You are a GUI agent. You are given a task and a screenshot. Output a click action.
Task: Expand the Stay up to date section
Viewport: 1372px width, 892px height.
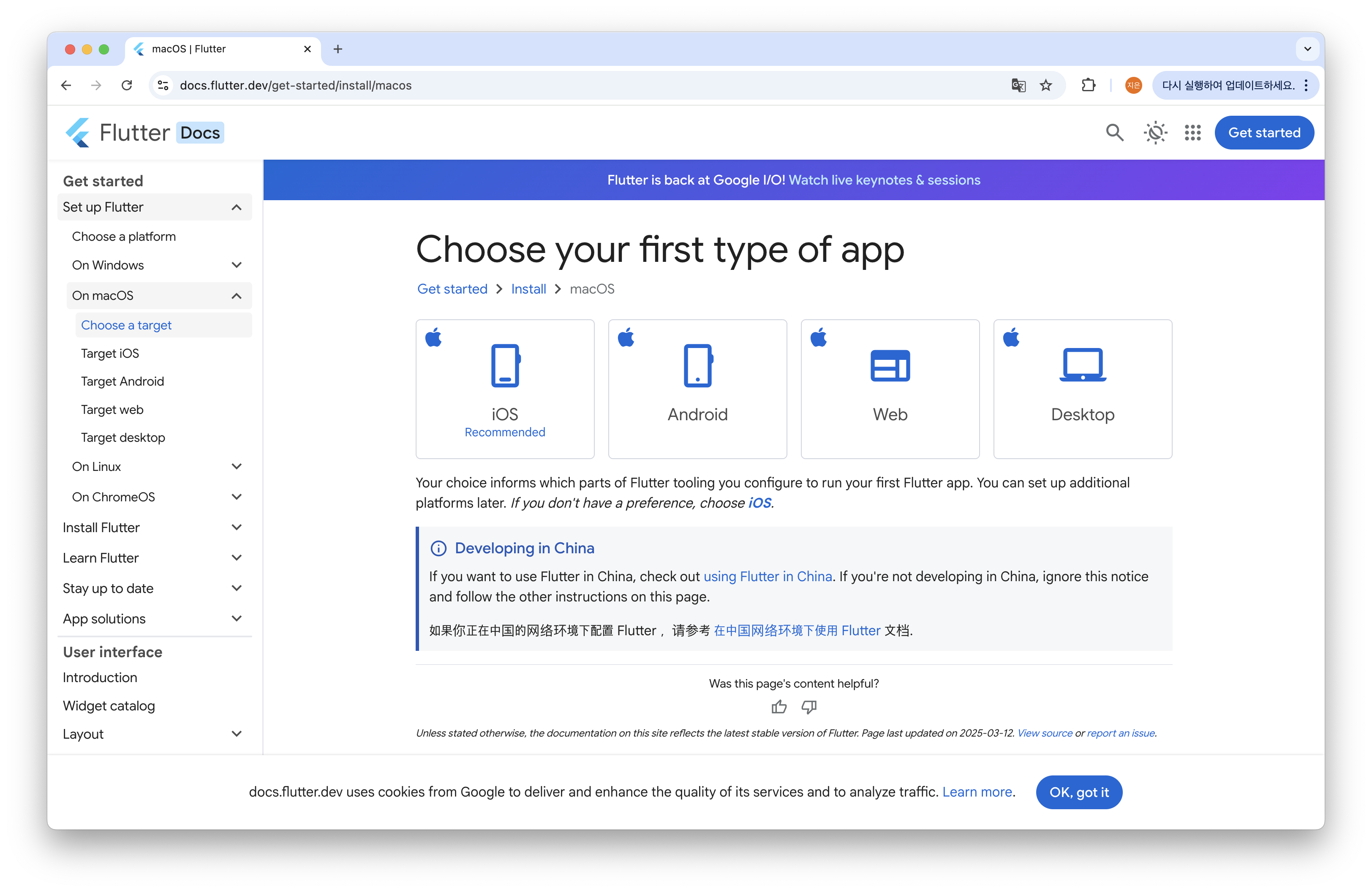click(155, 588)
